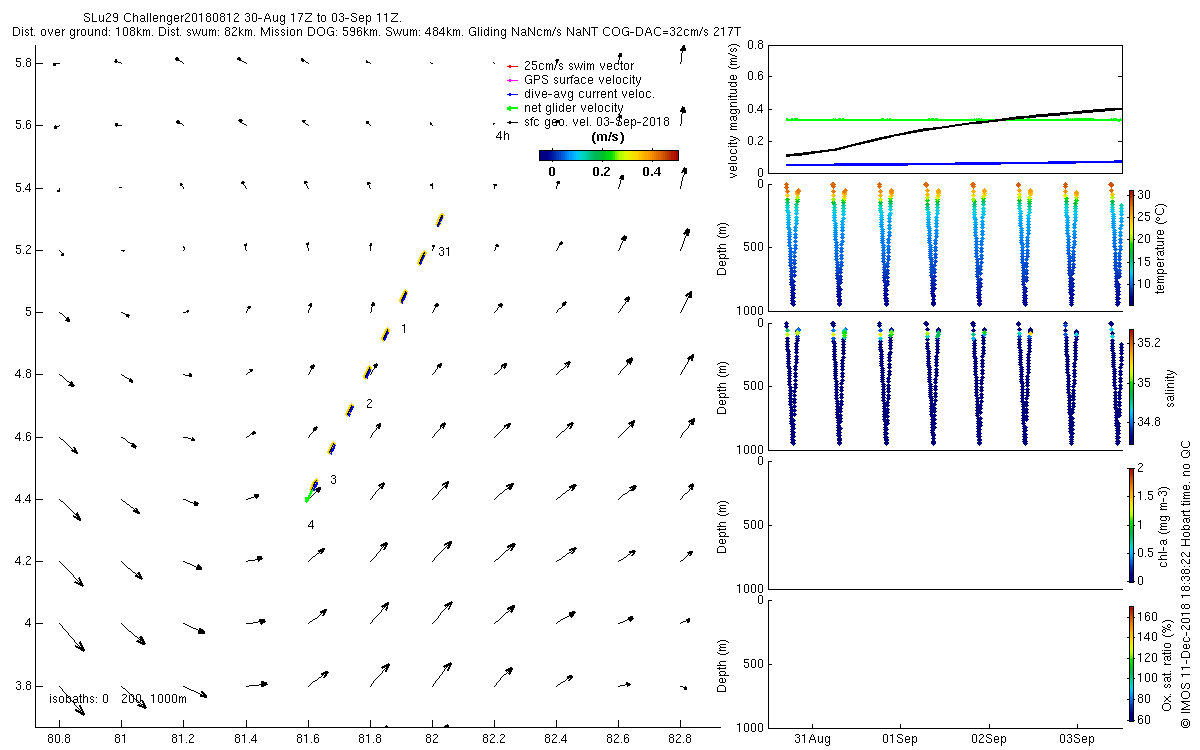Select the glider track waypoint labeled 2
Screen dimensions: 1200x750
coord(369,404)
